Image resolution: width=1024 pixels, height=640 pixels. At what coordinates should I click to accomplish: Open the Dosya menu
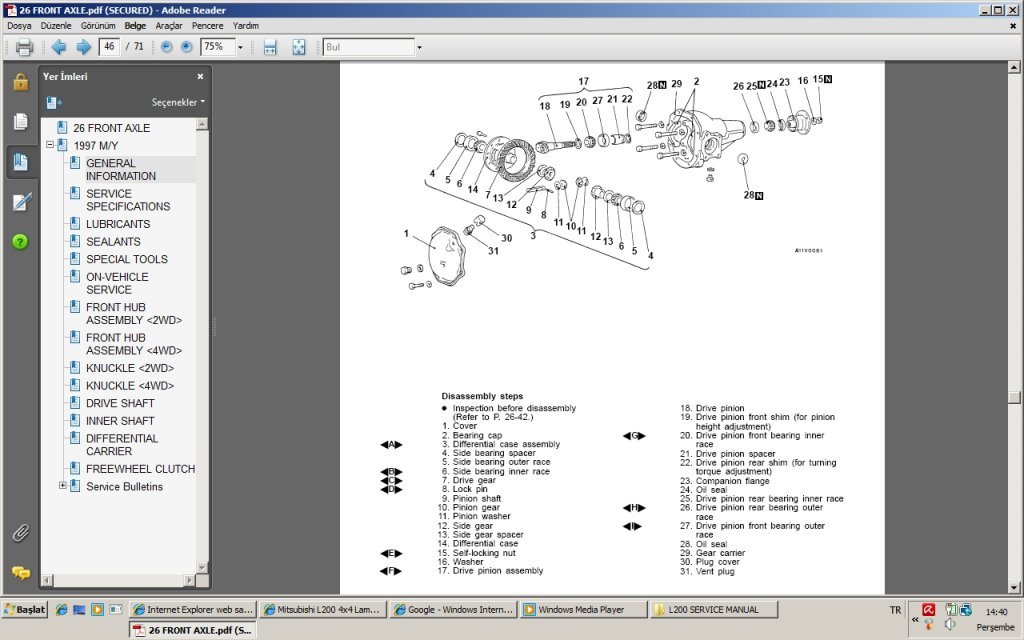pos(19,25)
